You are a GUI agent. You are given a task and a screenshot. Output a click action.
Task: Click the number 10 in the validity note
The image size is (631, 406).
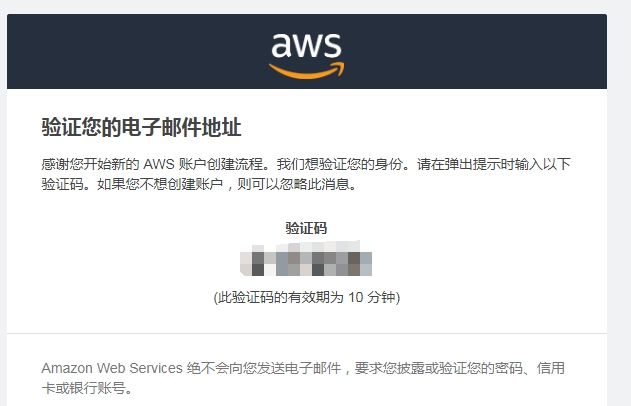[356, 297]
